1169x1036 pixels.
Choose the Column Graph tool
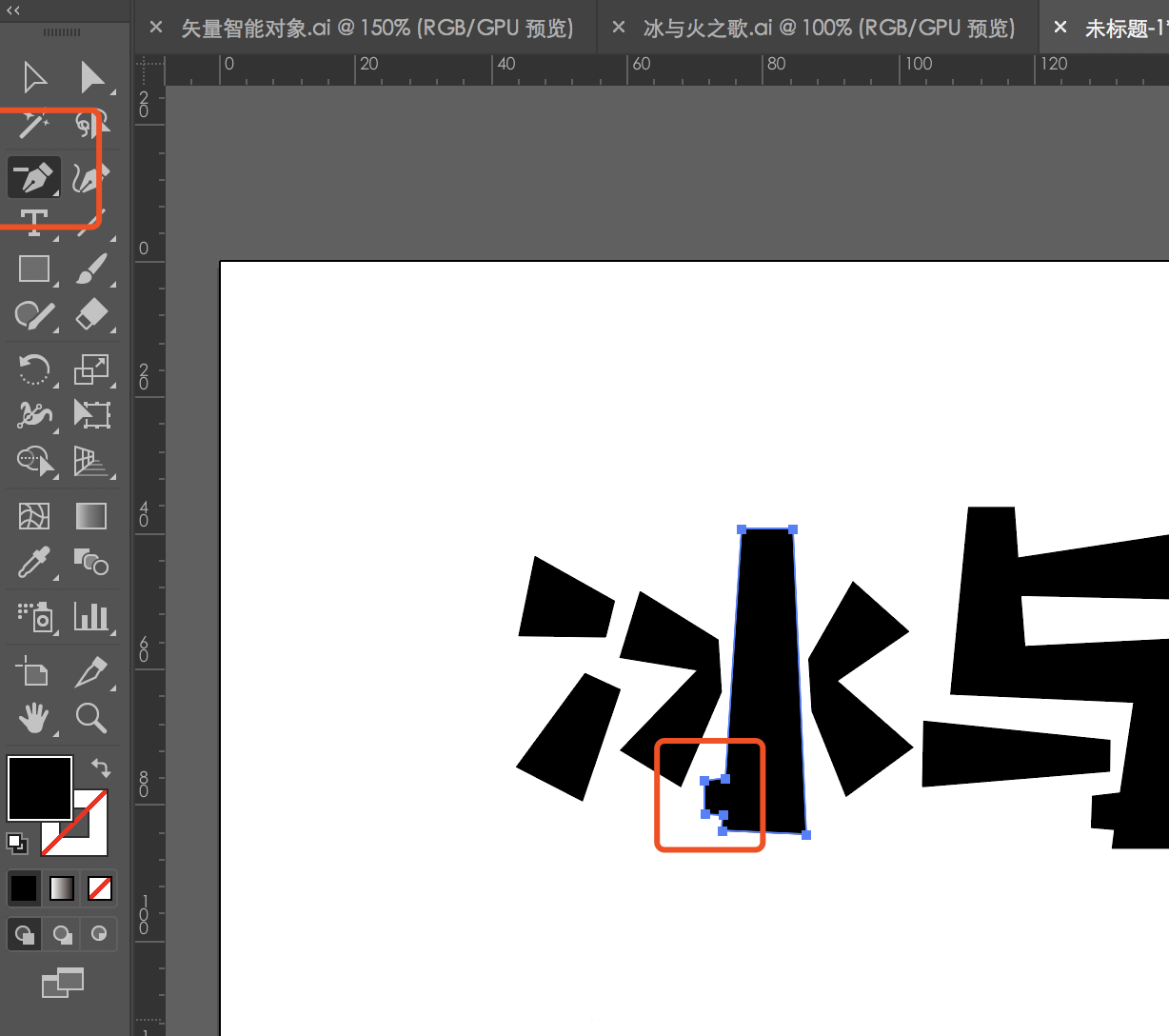tap(91, 616)
